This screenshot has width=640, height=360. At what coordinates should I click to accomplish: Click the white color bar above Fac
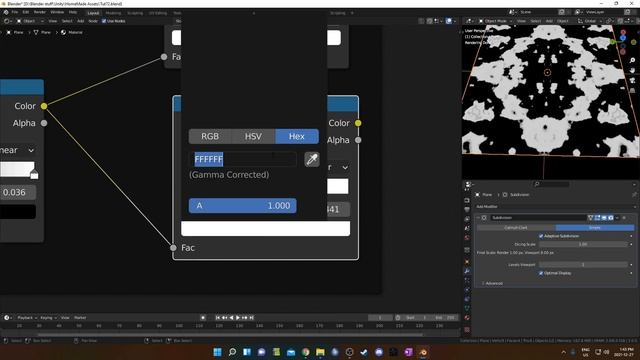(x=265, y=229)
